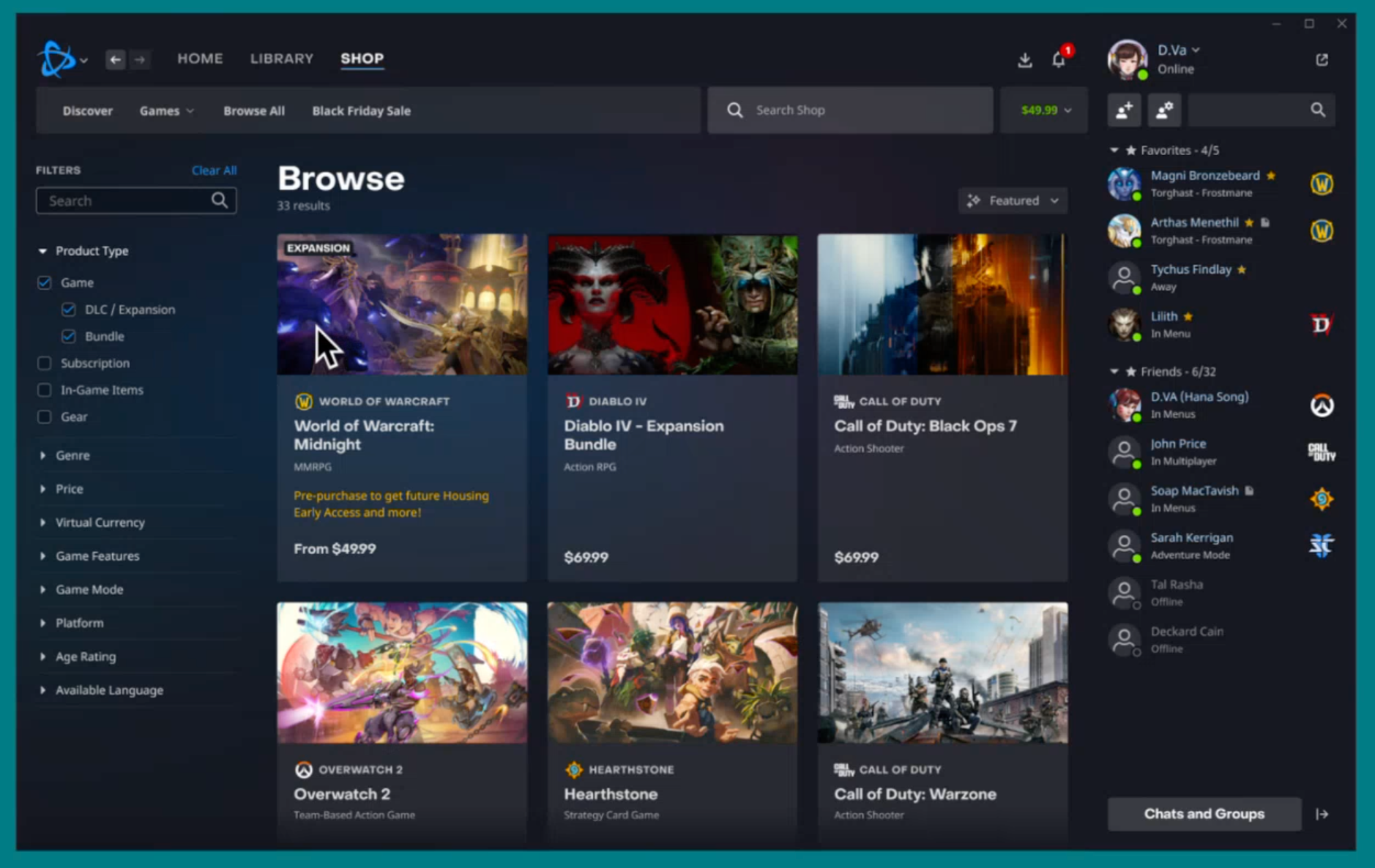1375x868 pixels.
Task: Go back with the left arrow button
Action: [115, 59]
